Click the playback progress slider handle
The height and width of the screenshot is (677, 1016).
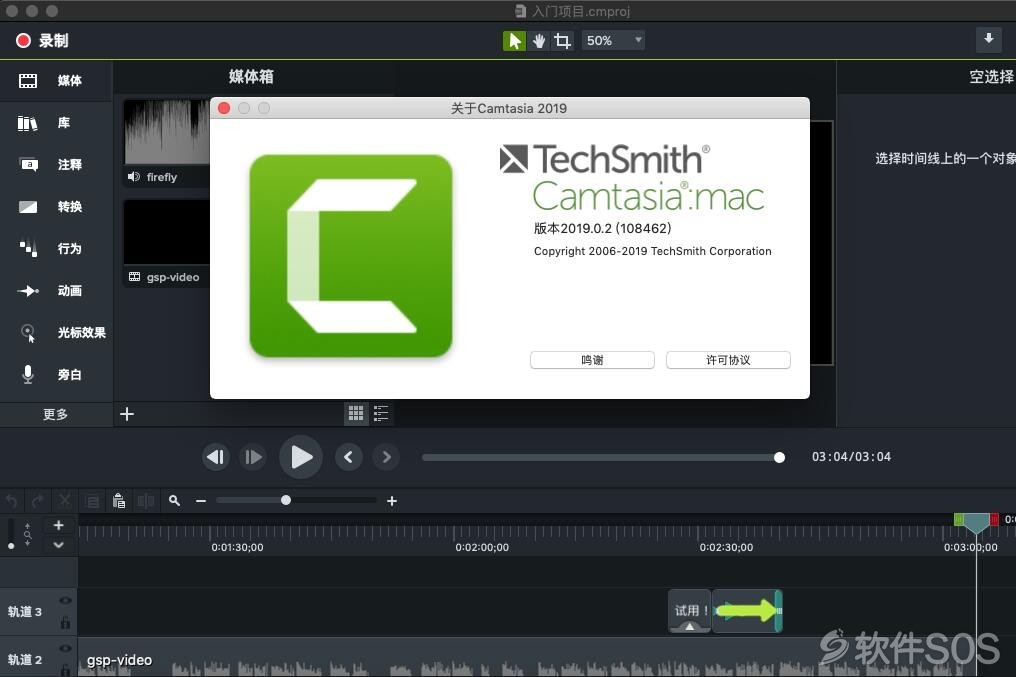click(779, 457)
